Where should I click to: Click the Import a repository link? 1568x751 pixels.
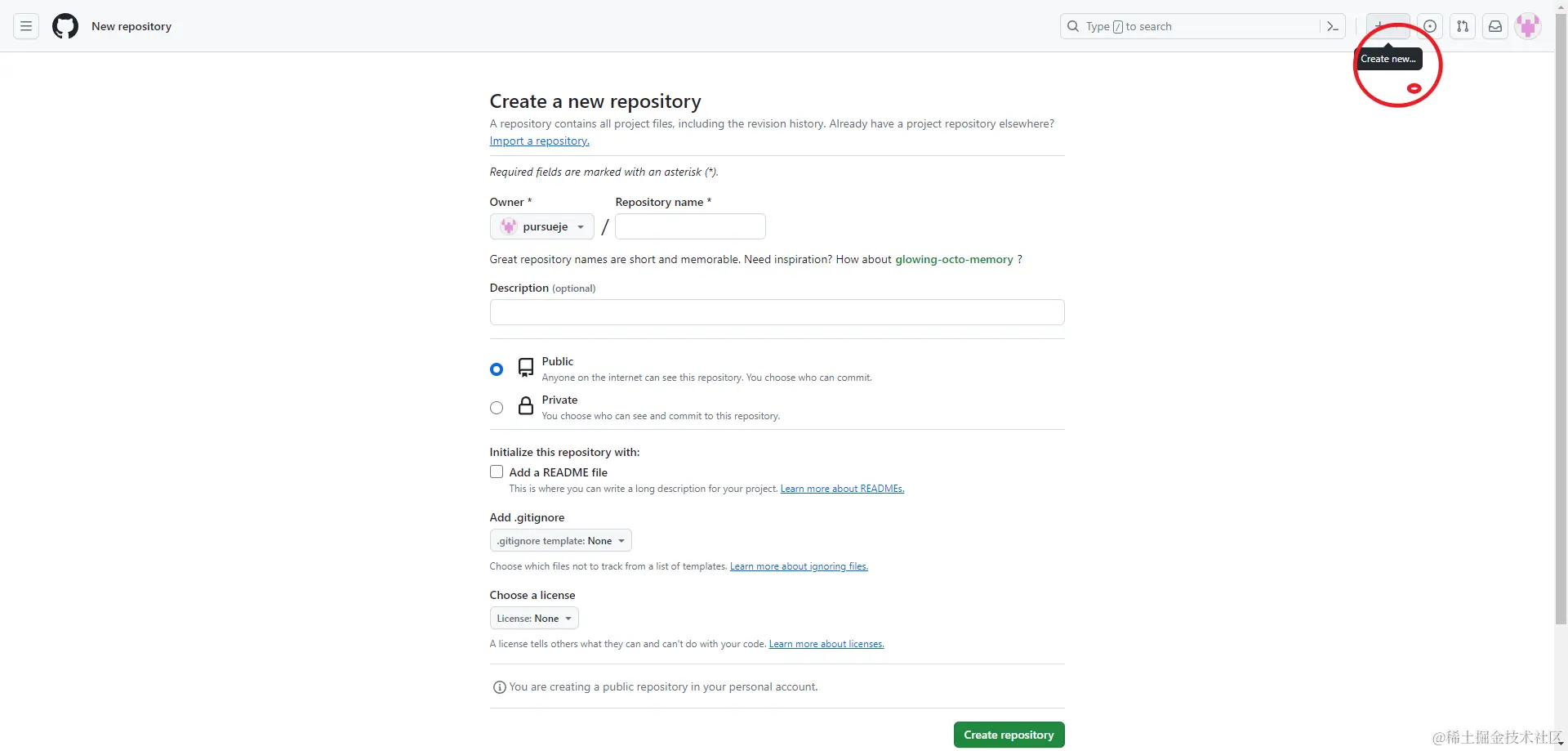[539, 141]
